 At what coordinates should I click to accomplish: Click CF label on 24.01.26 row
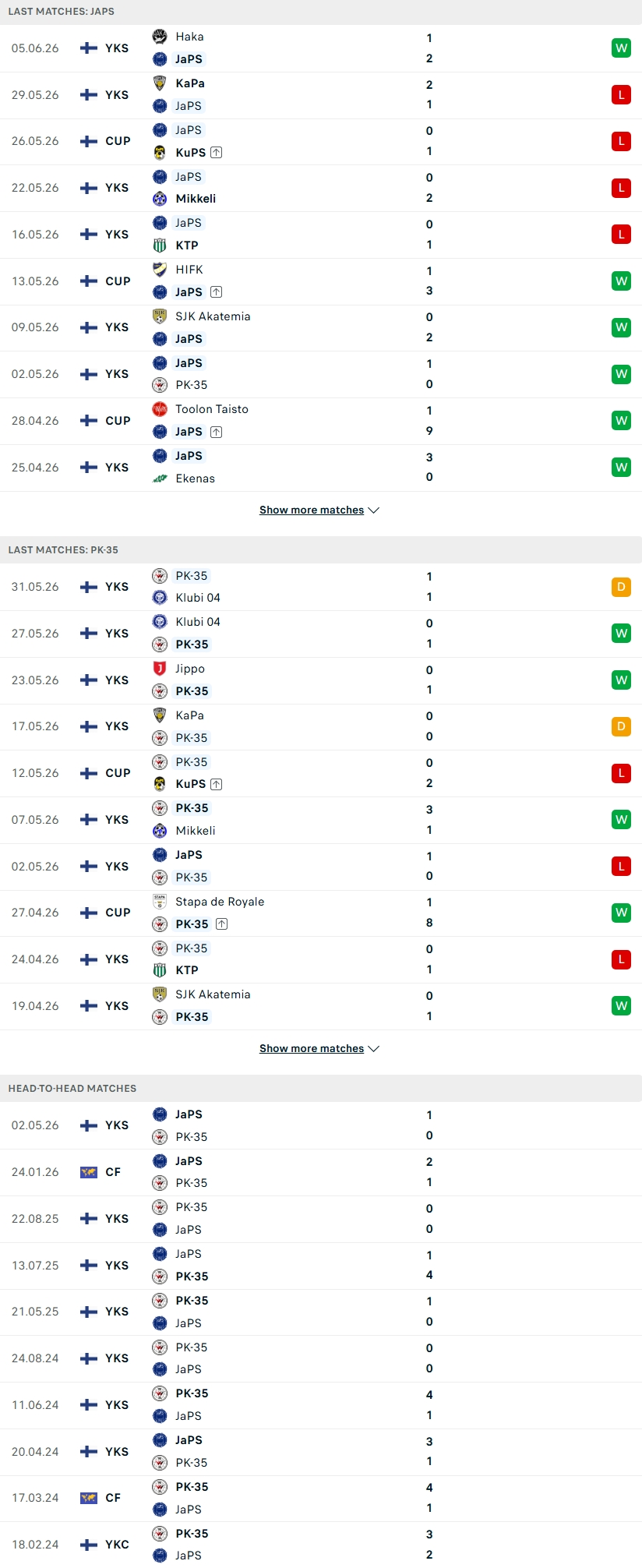pyautogui.click(x=113, y=1172)
